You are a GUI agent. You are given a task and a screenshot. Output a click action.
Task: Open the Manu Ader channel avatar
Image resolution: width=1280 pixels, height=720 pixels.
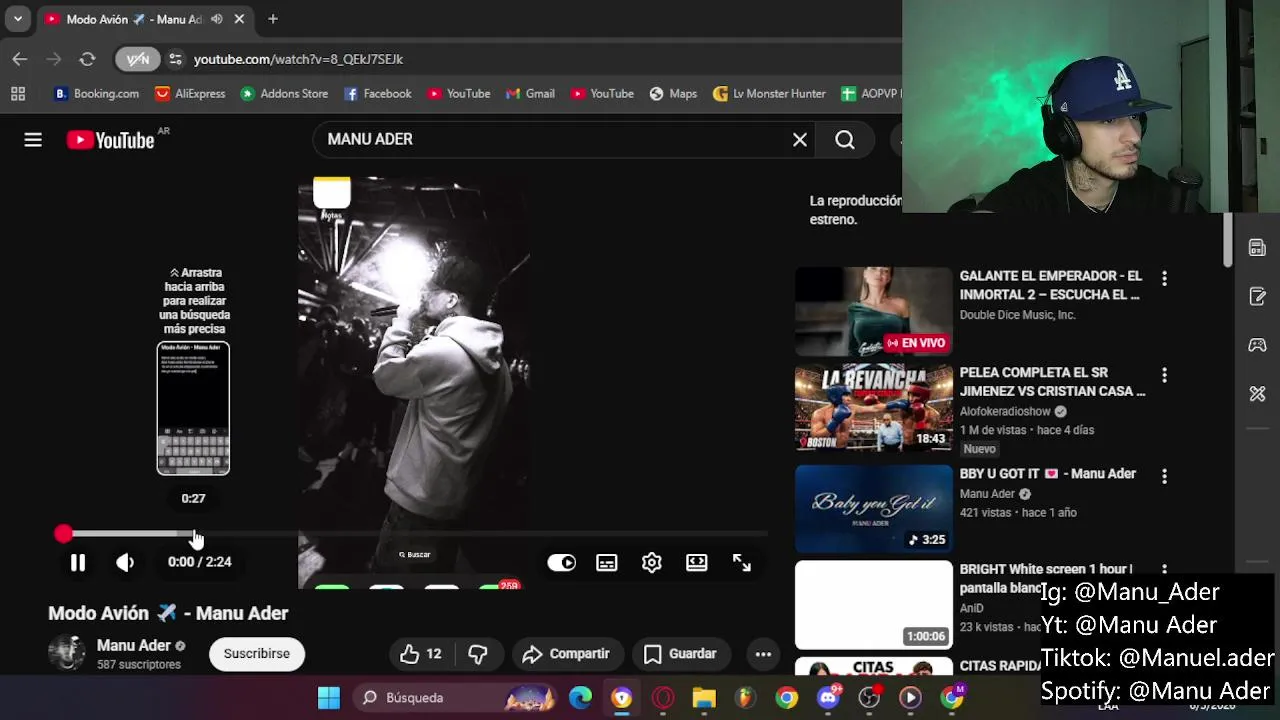coord(67,653)
